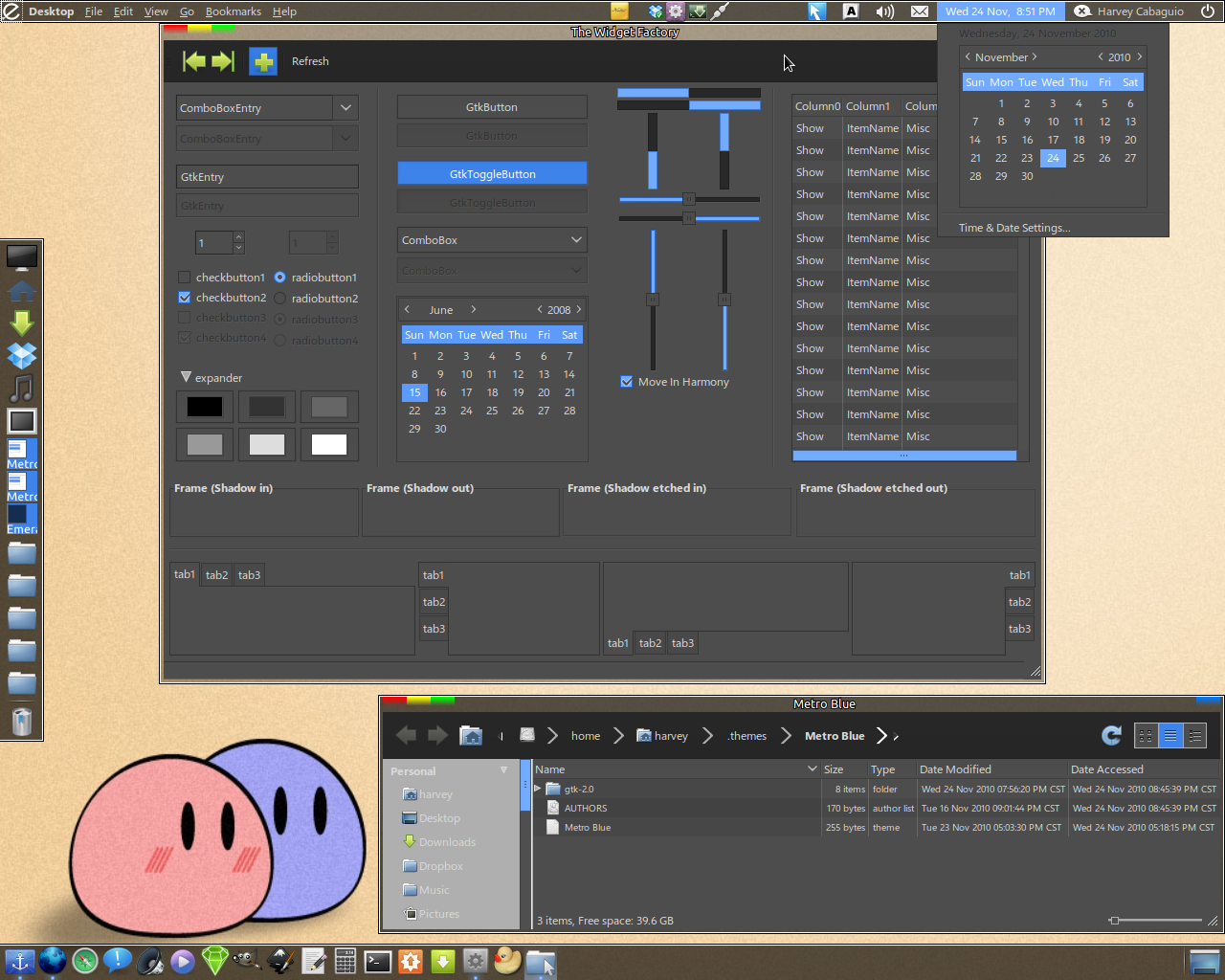Viewport: 1225px width, 980px height.
Task: Open the trash in left side panel
Action: [x=22, y=721]
